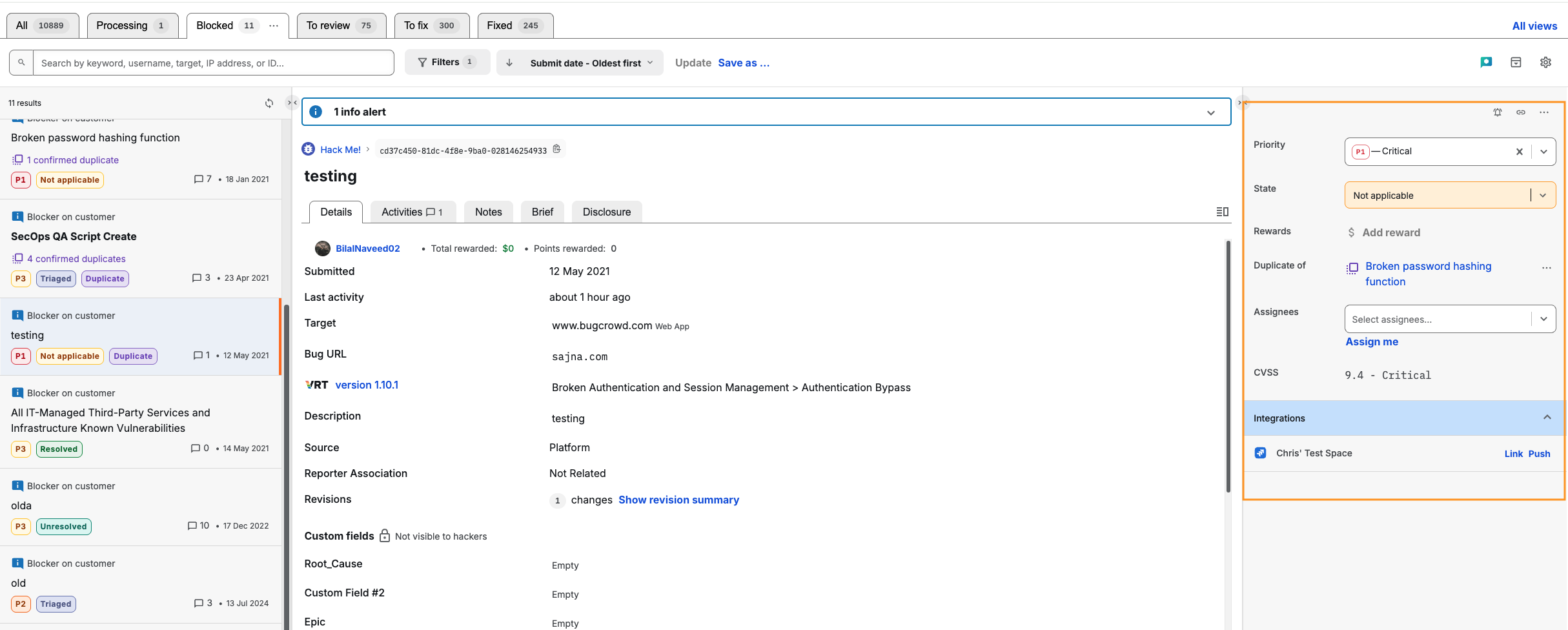Click the submissions list scrollbar

pyautogui.click(x=286, y=452)
